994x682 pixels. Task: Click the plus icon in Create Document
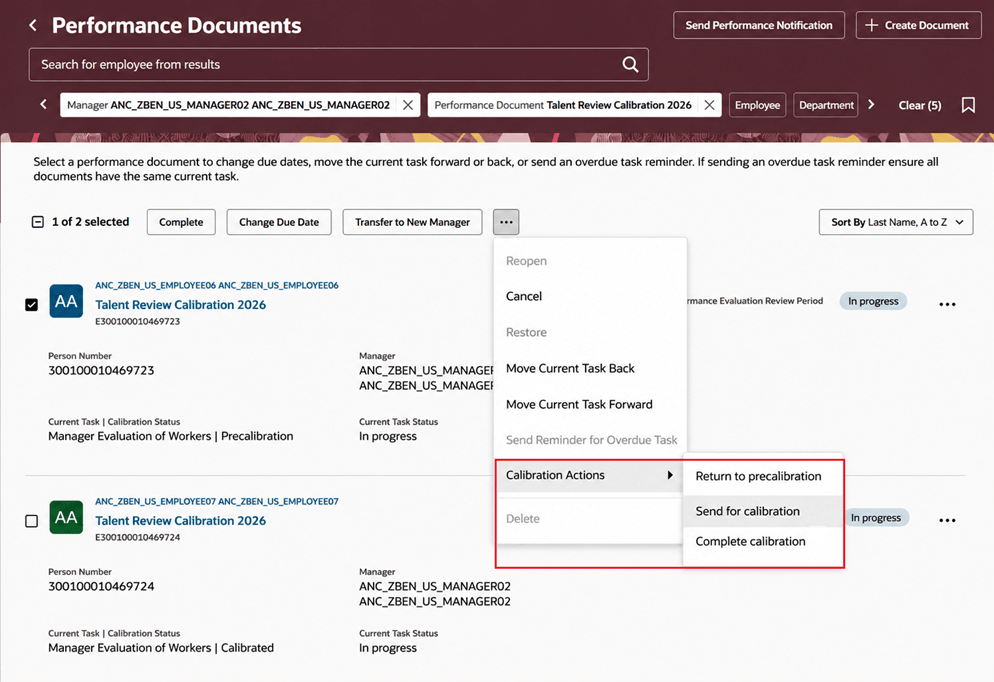[x=872, y=25]
